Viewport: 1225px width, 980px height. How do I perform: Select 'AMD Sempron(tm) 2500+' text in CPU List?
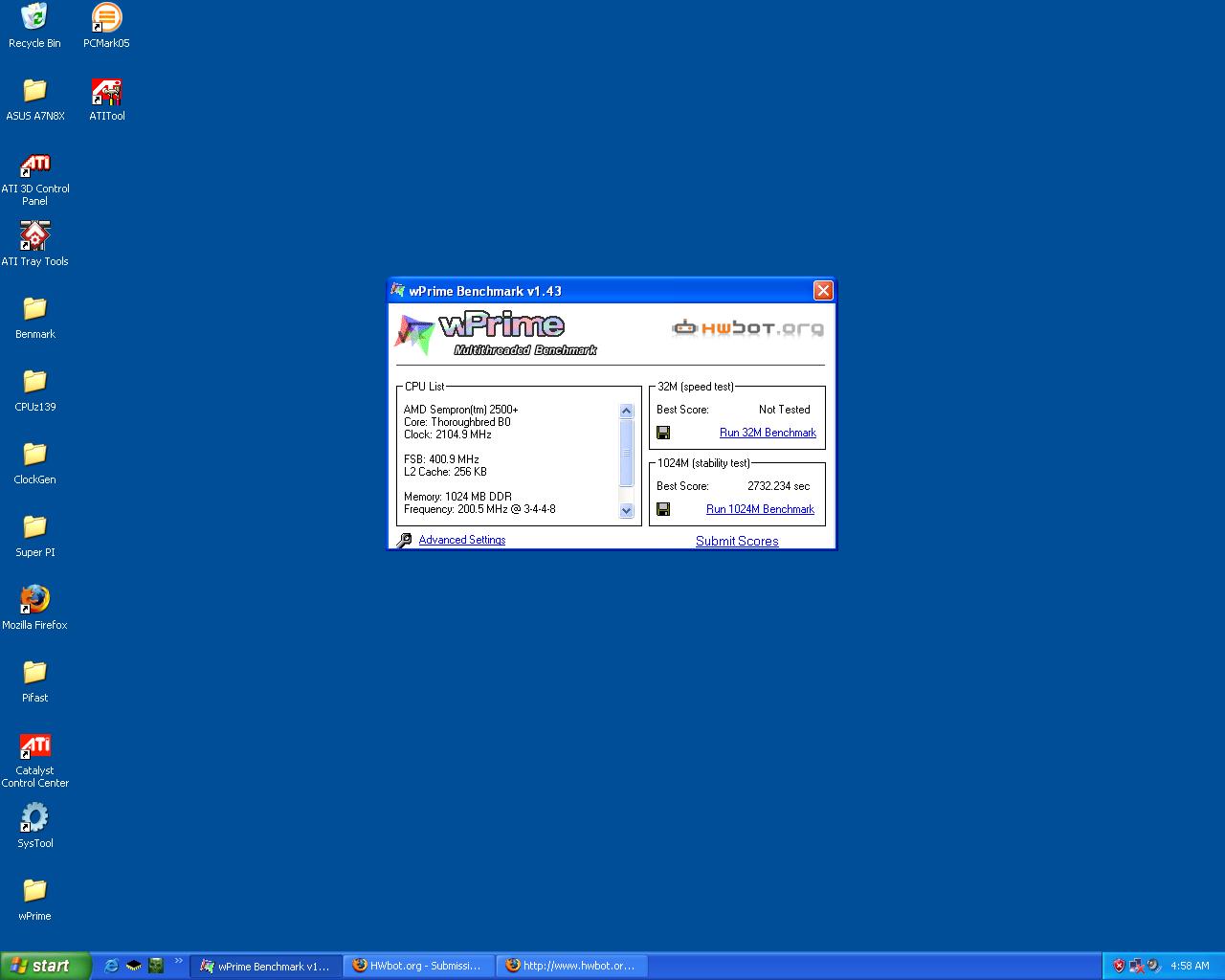point(460,410)
